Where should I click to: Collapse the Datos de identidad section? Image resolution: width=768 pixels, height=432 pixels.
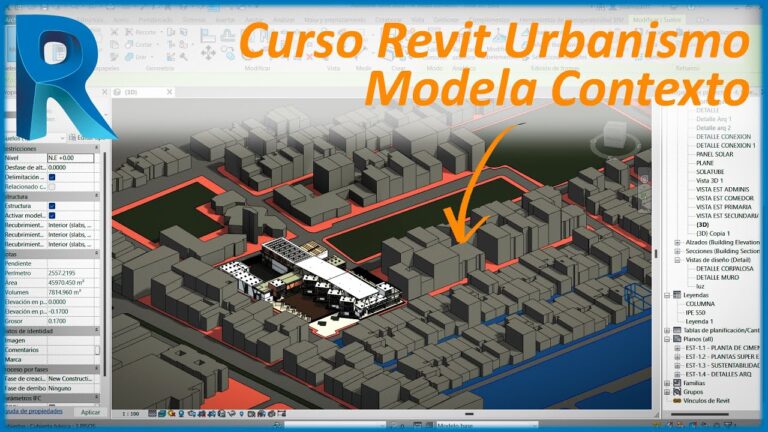[96, 331]
